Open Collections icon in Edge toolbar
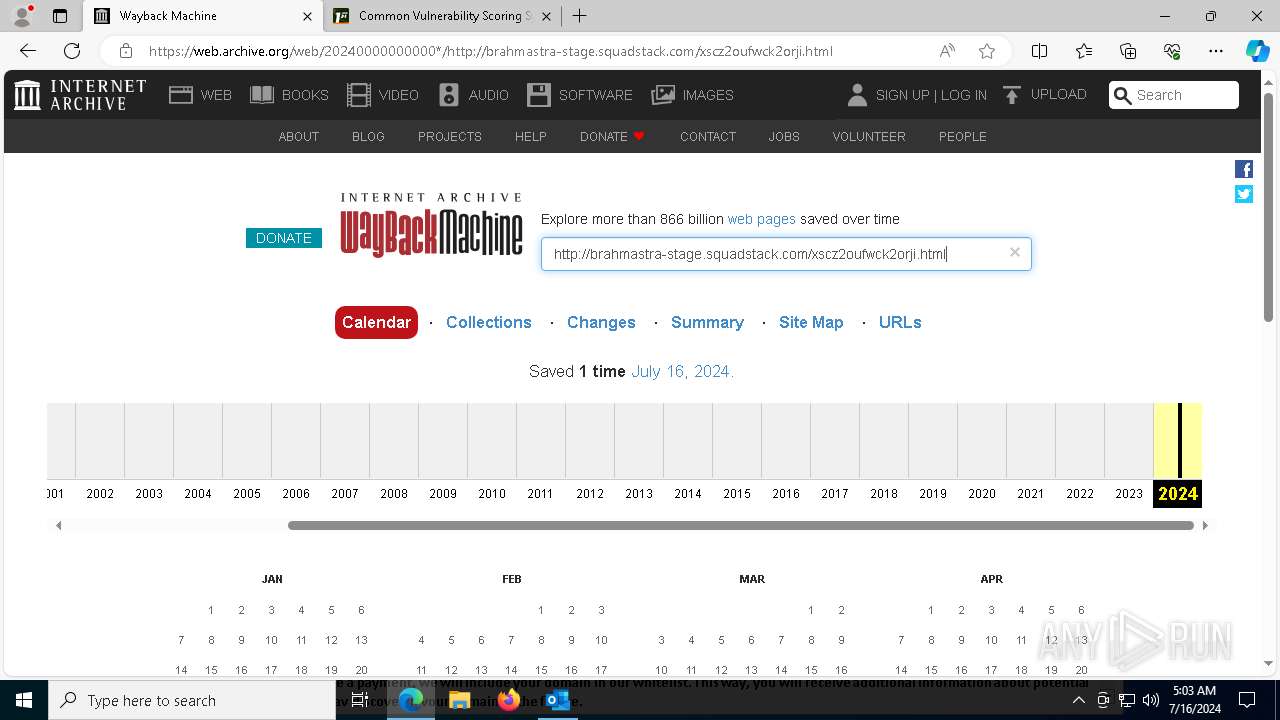Screen dimensions: 1280x720 pyautogui.click(x=1128, y=51)
